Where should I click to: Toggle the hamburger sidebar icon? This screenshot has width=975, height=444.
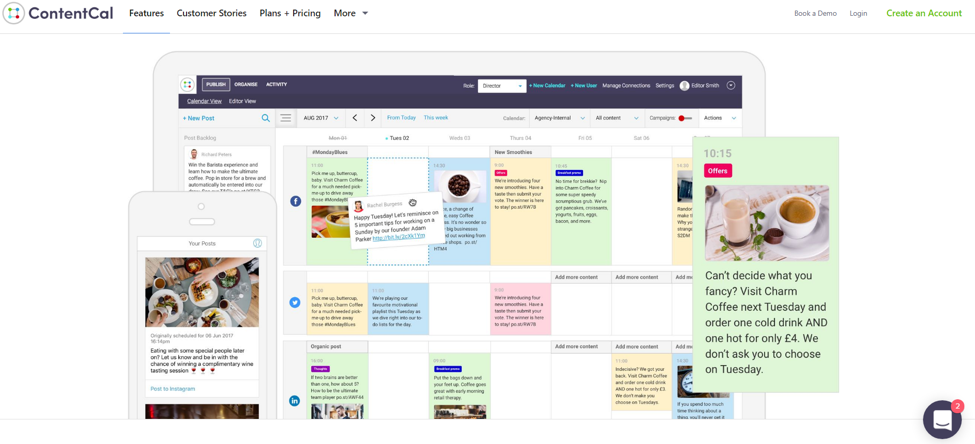285,118
